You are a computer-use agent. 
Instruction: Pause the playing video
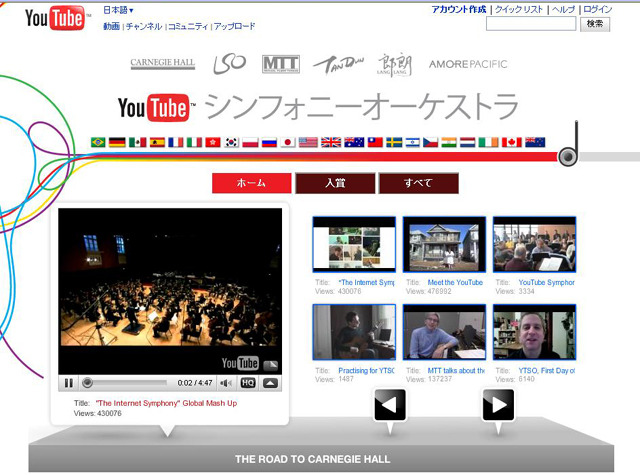point(69,383)
